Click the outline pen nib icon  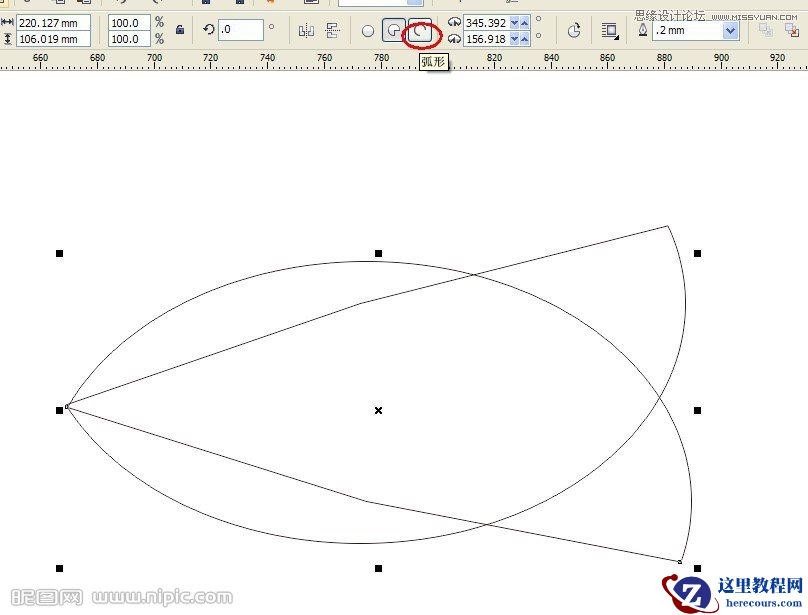pyautogui.click(x=643, y=30)
